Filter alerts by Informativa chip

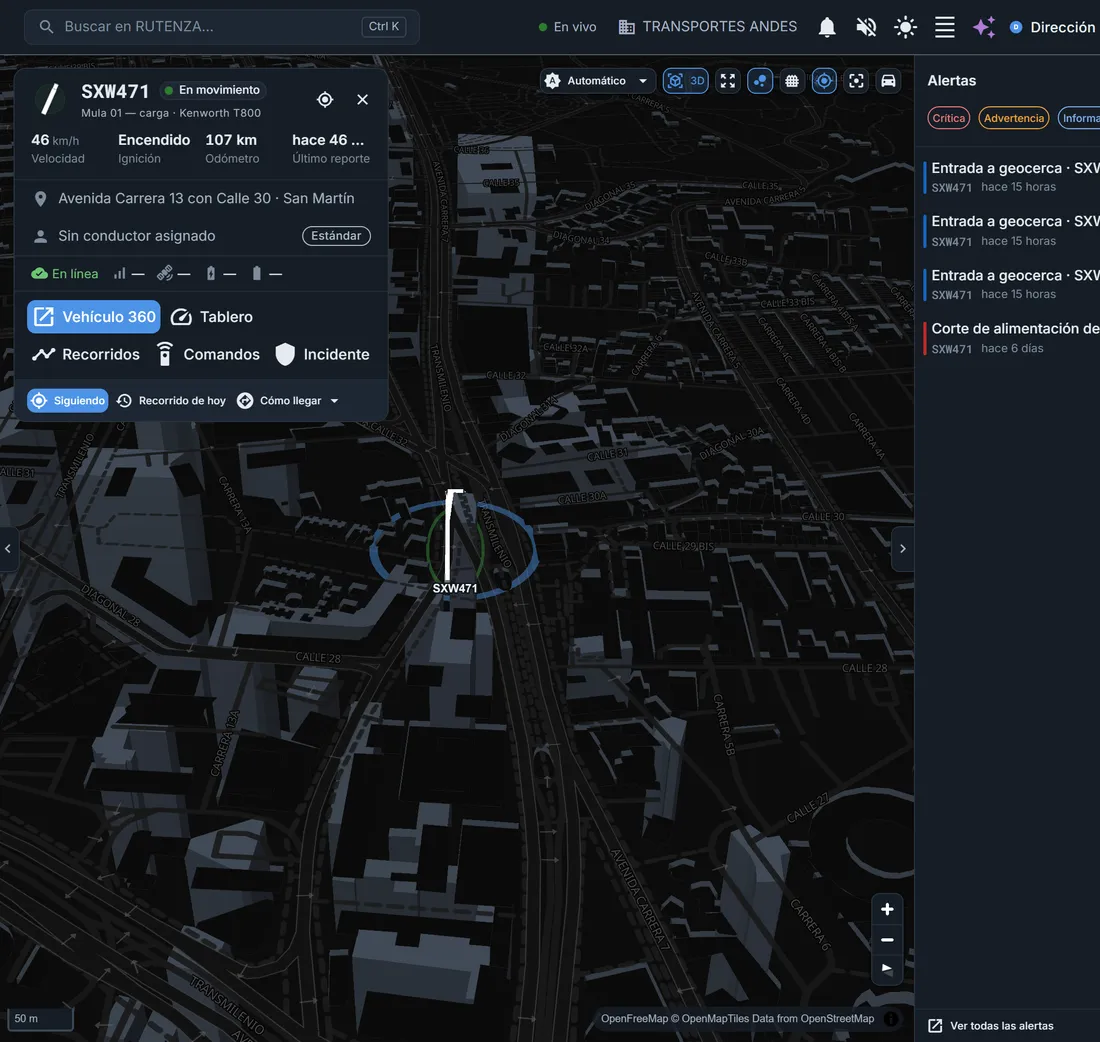click(x=1079, y=118)
